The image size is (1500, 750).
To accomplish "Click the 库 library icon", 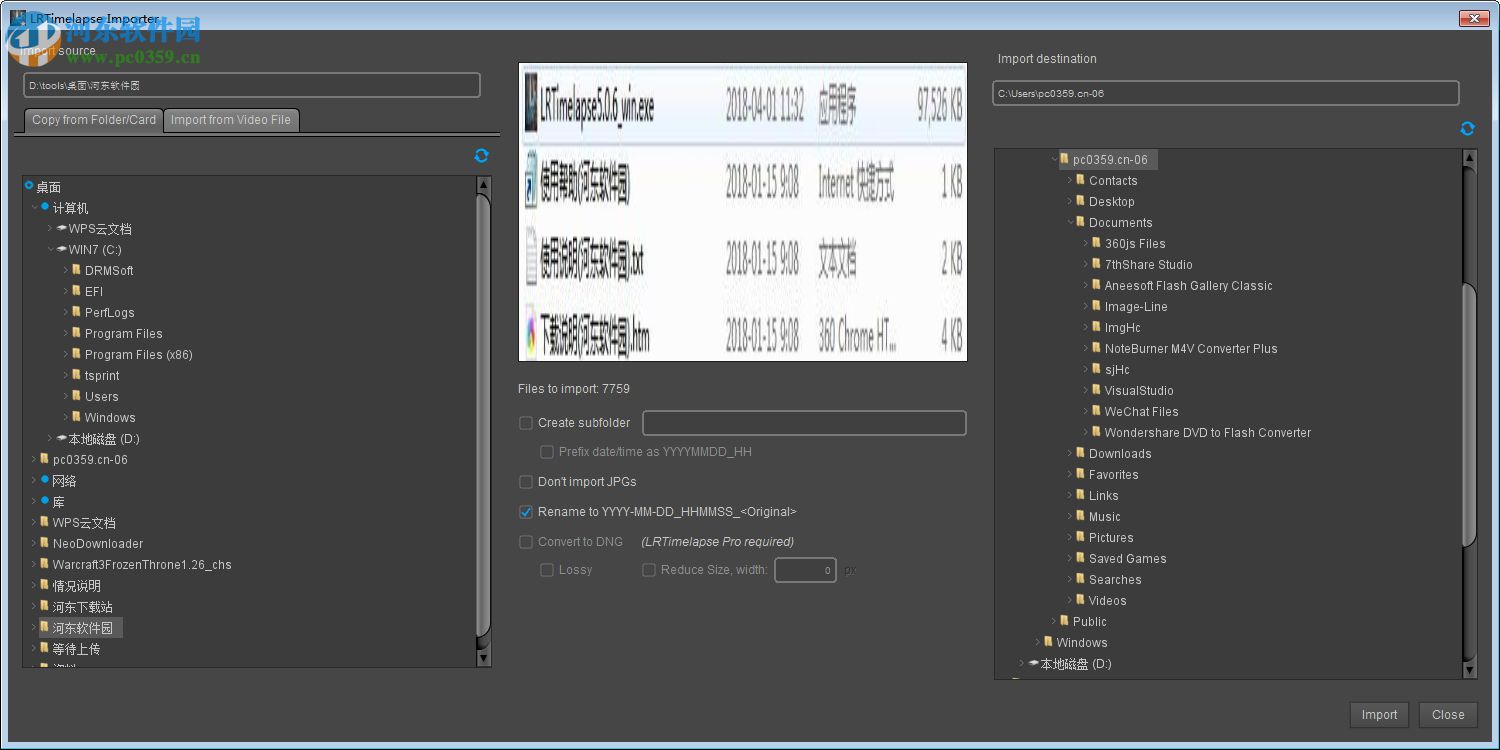I will (45, 501).
